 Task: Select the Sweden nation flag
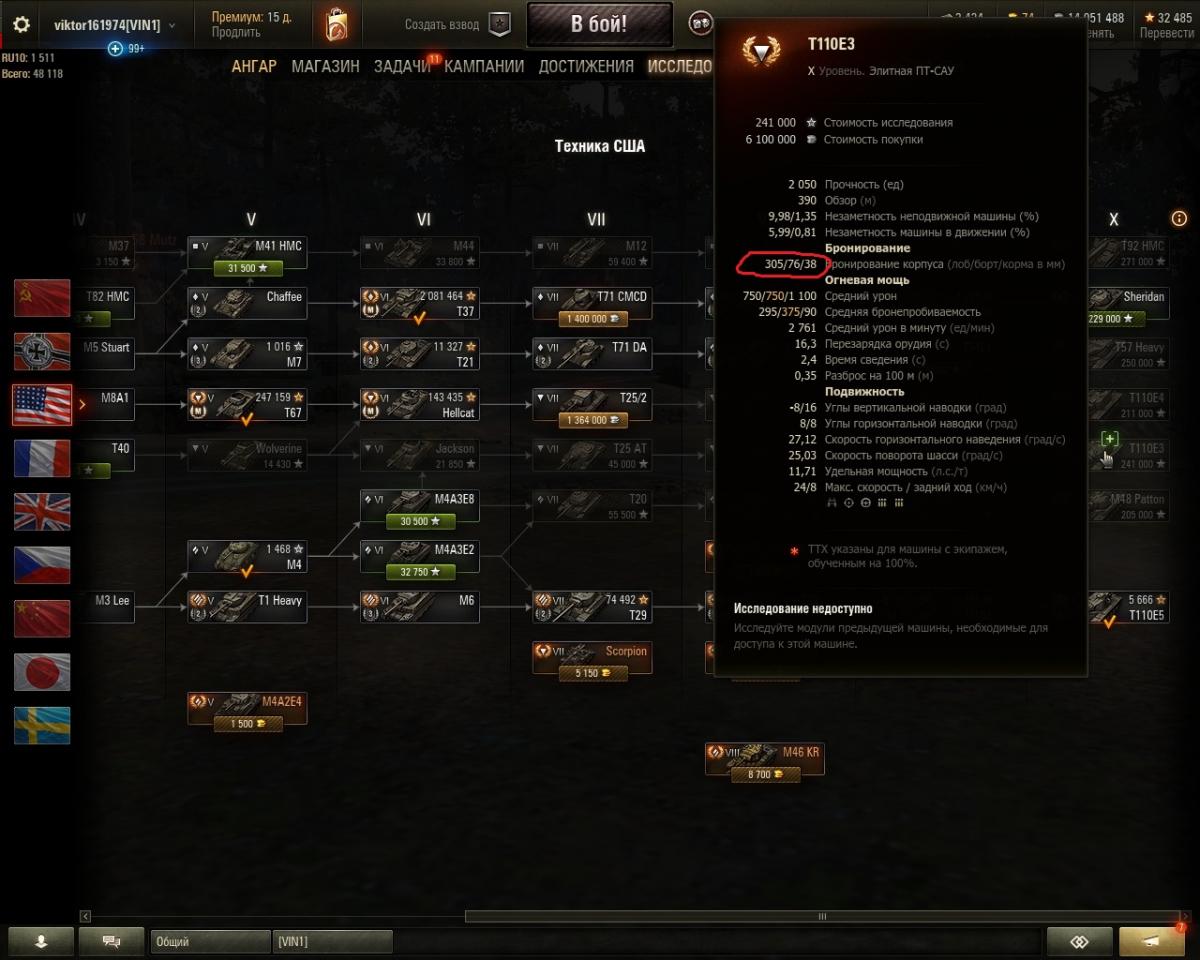(x=42, y=725)
